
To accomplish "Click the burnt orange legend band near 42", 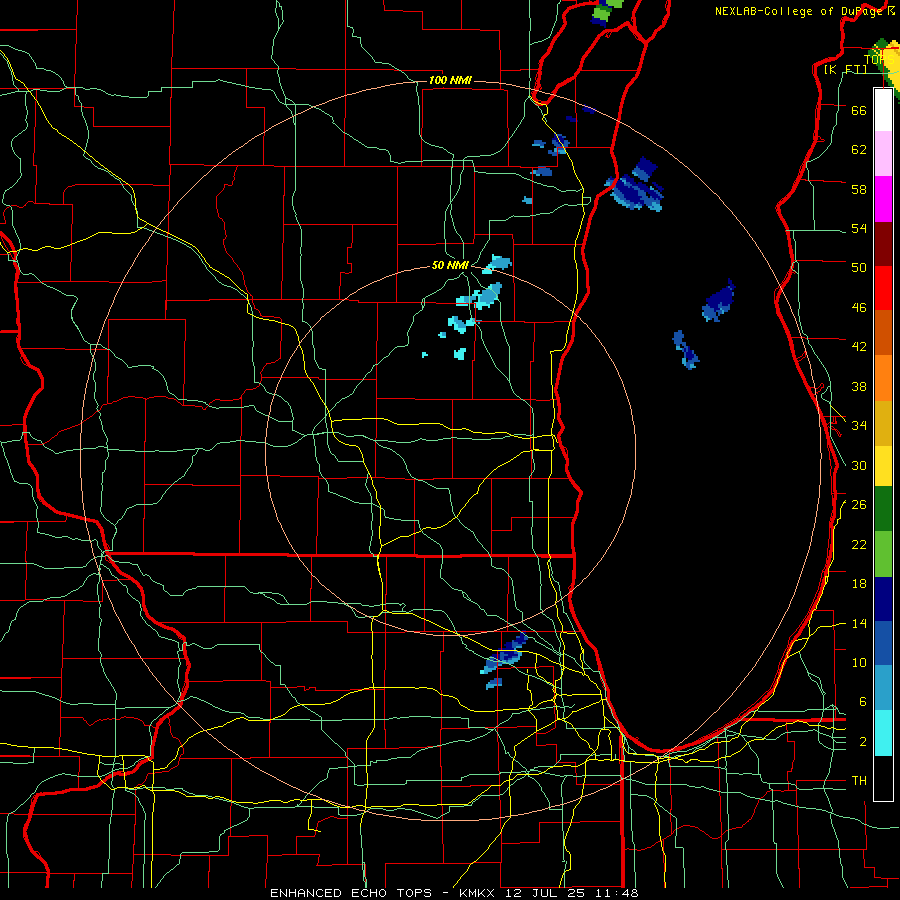I will tap(883, 332).
